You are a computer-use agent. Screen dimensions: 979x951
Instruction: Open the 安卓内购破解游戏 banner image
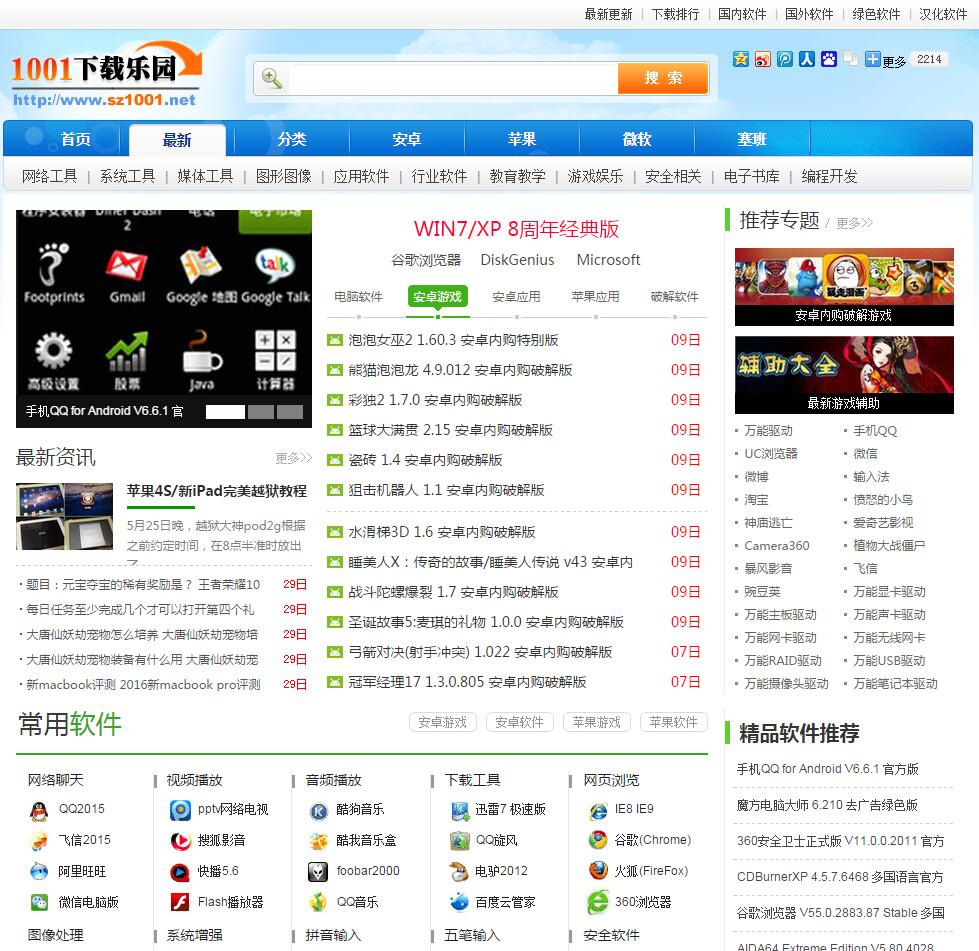tap(844, 287)
